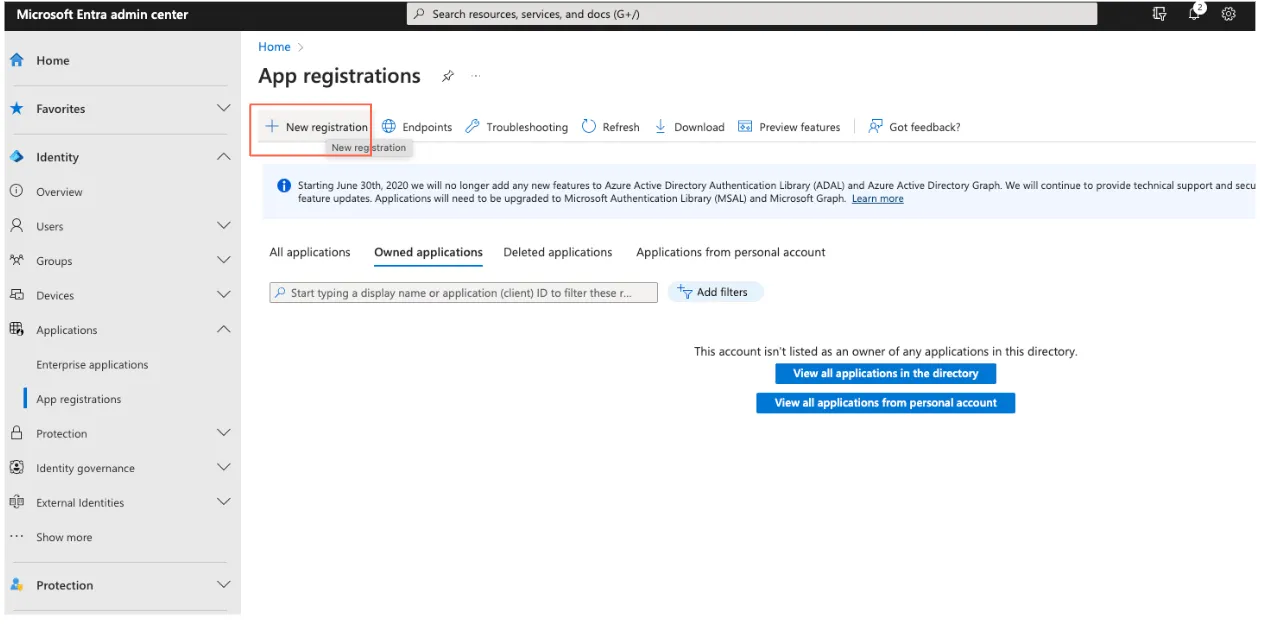Screen dimensions: 1262x626
Task: Expand the Favorites section chevron
Action: [224, 108]
